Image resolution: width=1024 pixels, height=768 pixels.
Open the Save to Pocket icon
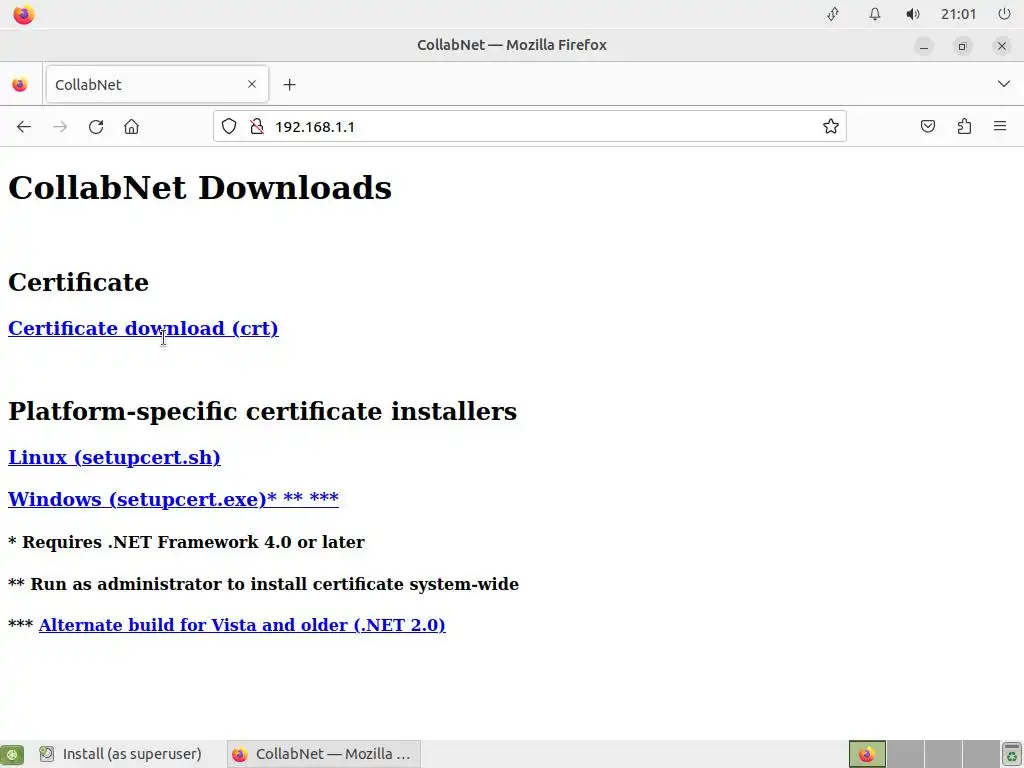pos(927,126)
